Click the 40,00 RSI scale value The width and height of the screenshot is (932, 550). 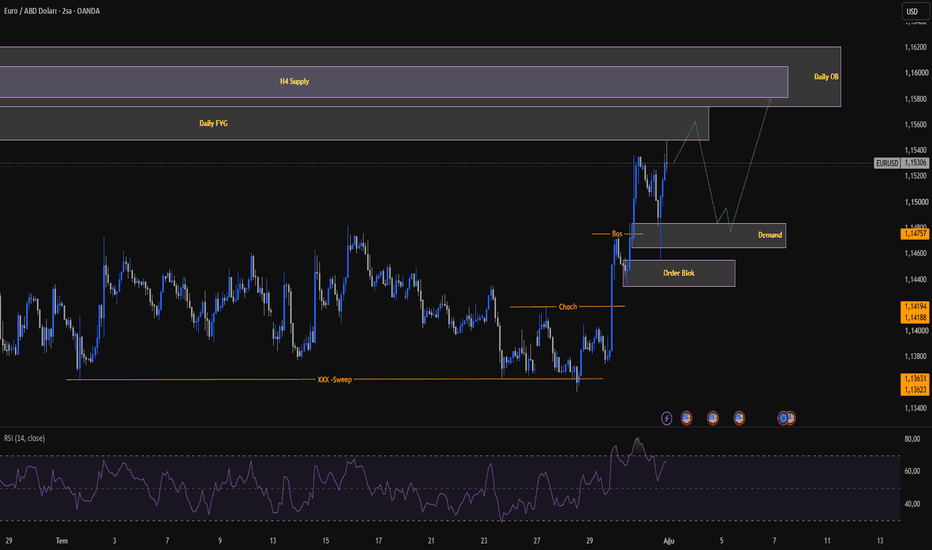[x=912, y=504]
